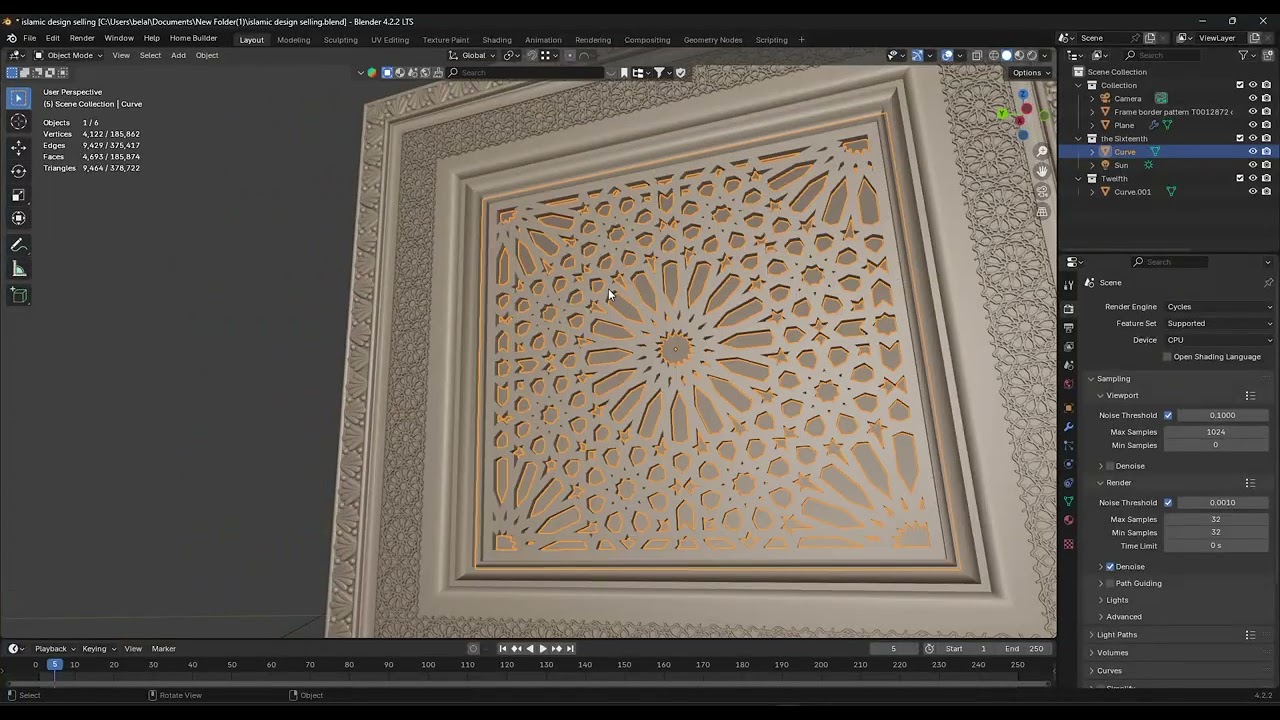This screenshot has width=1280, height=720.
Task: Open the Playback popover in timeline
Action: click(54, 649)
